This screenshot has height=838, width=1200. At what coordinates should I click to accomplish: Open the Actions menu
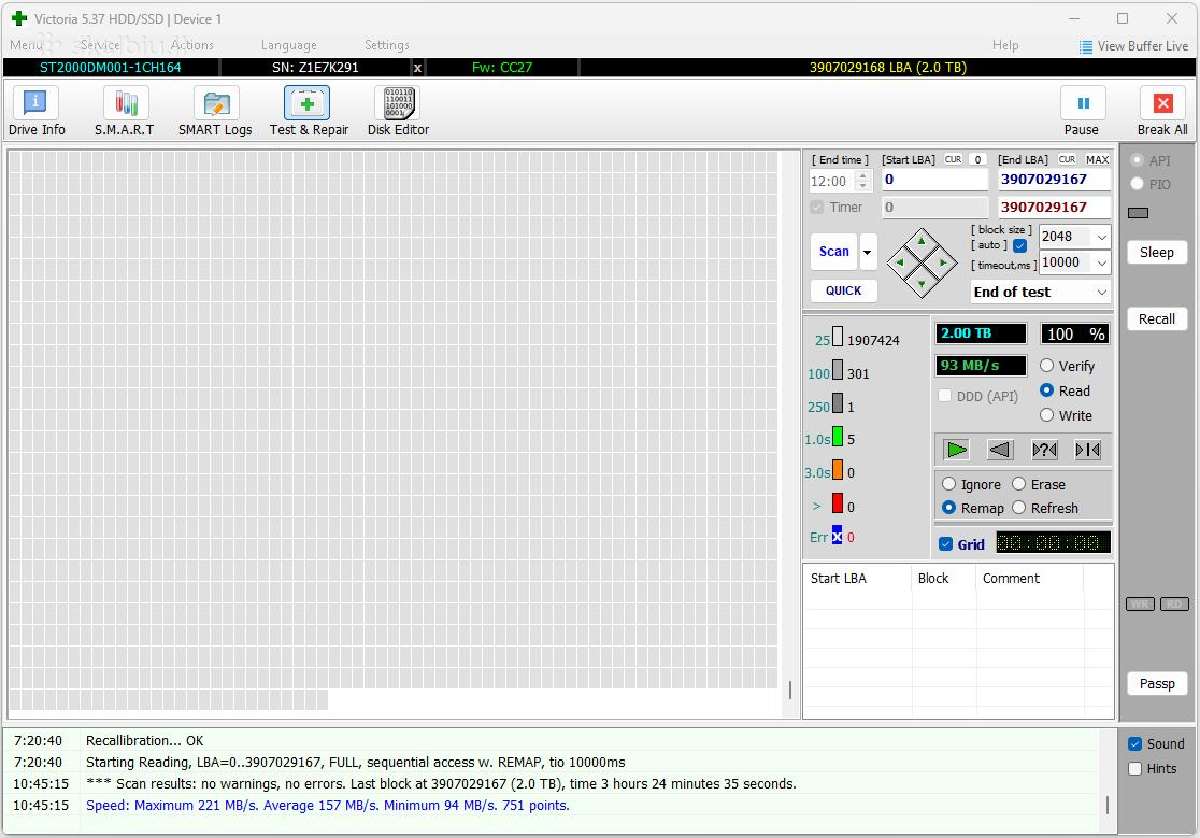point(192,45)
